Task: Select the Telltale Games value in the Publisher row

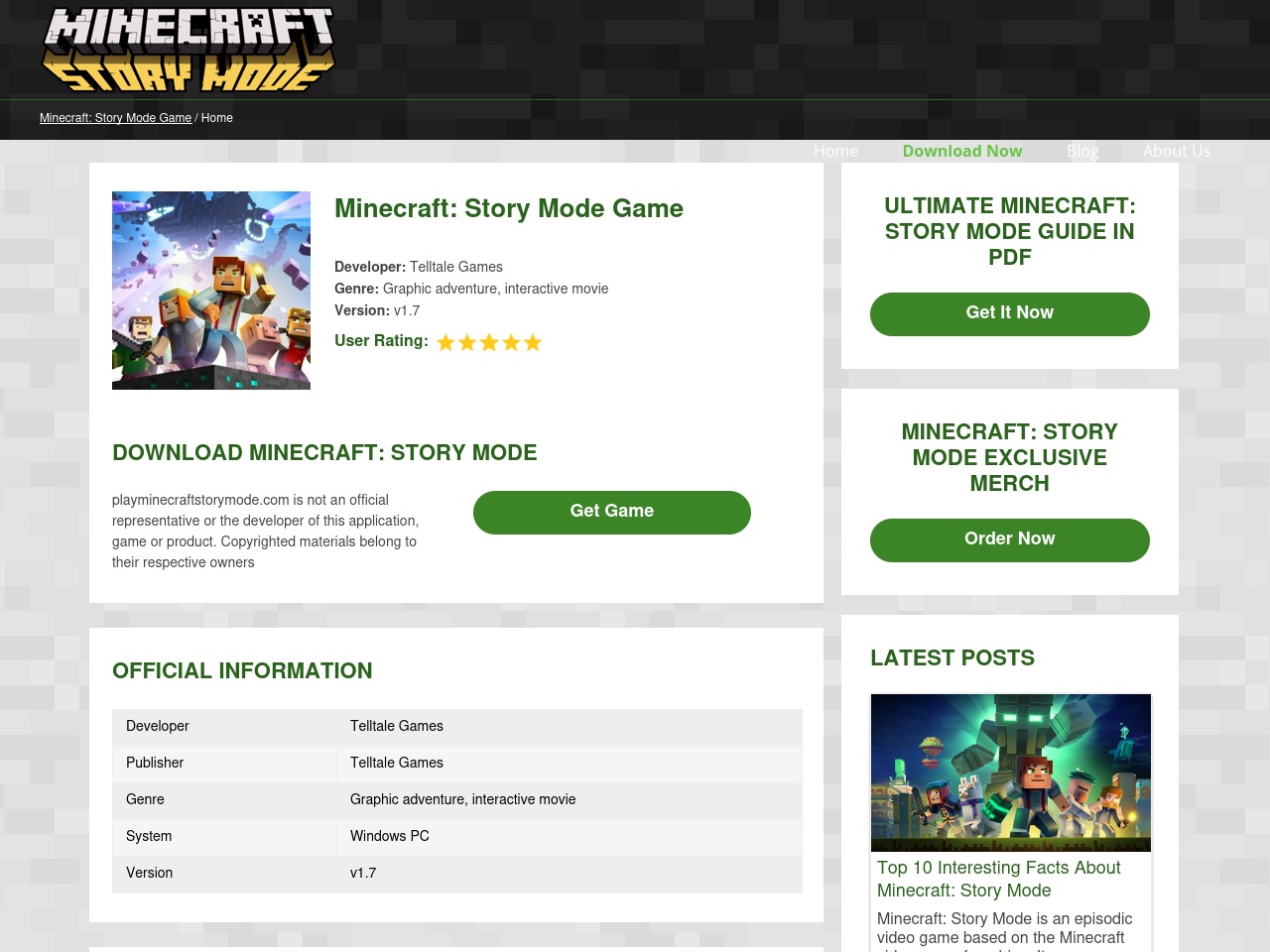Action: [x=397, y=763]
